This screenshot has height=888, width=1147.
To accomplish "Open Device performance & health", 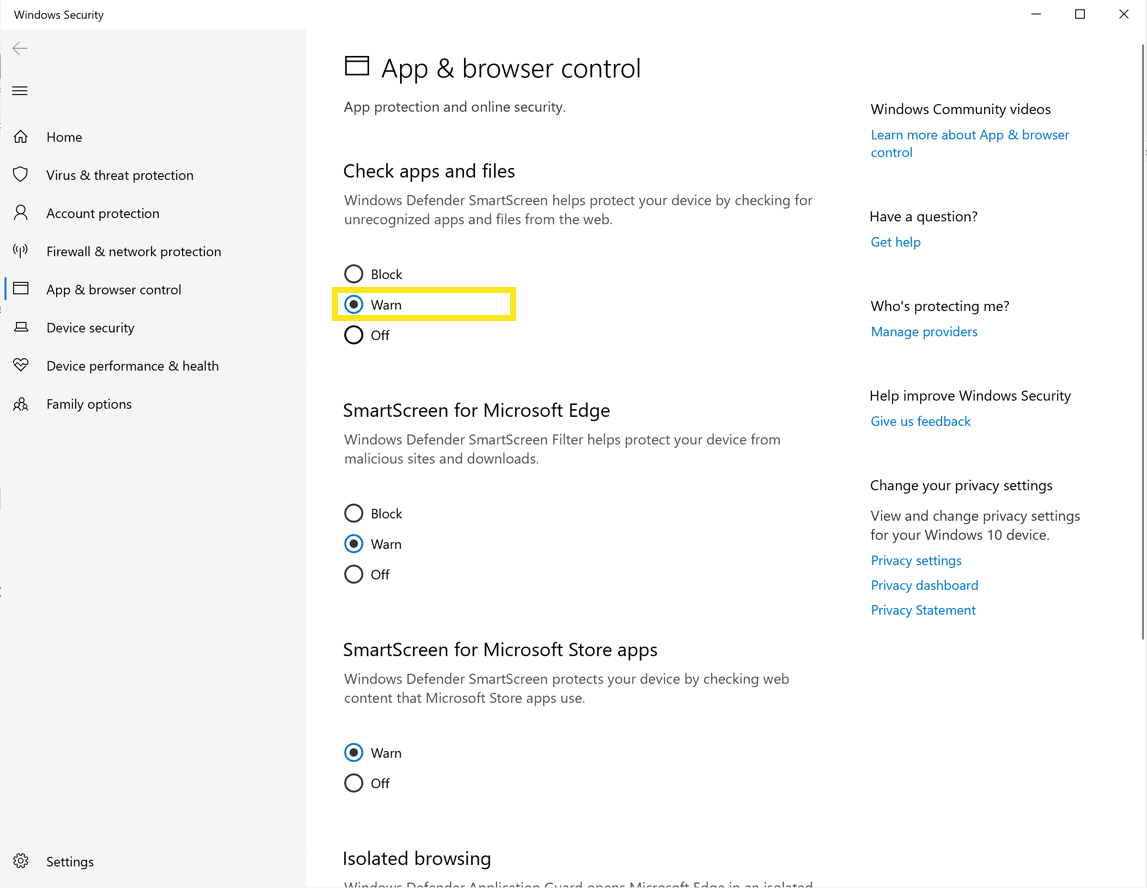I will [132, 365].
